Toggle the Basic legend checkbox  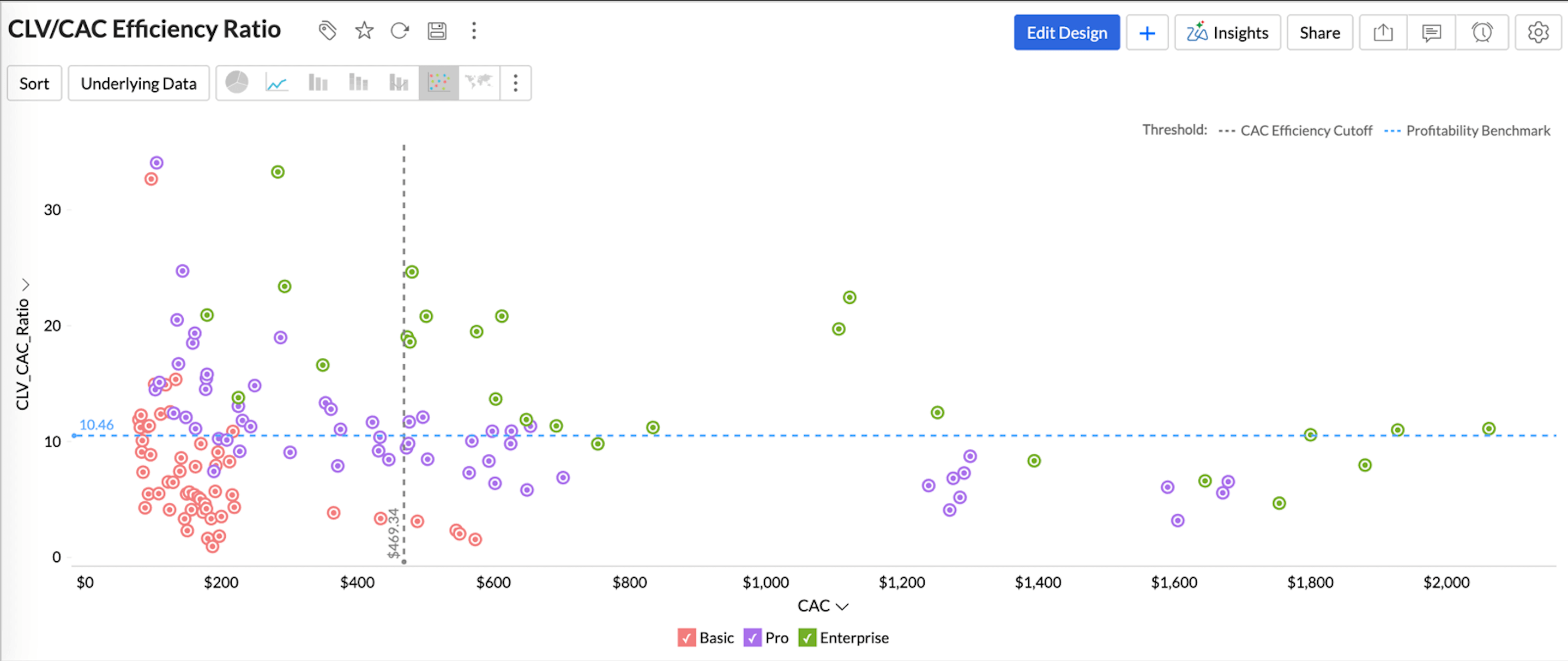(x=686, y=637)
